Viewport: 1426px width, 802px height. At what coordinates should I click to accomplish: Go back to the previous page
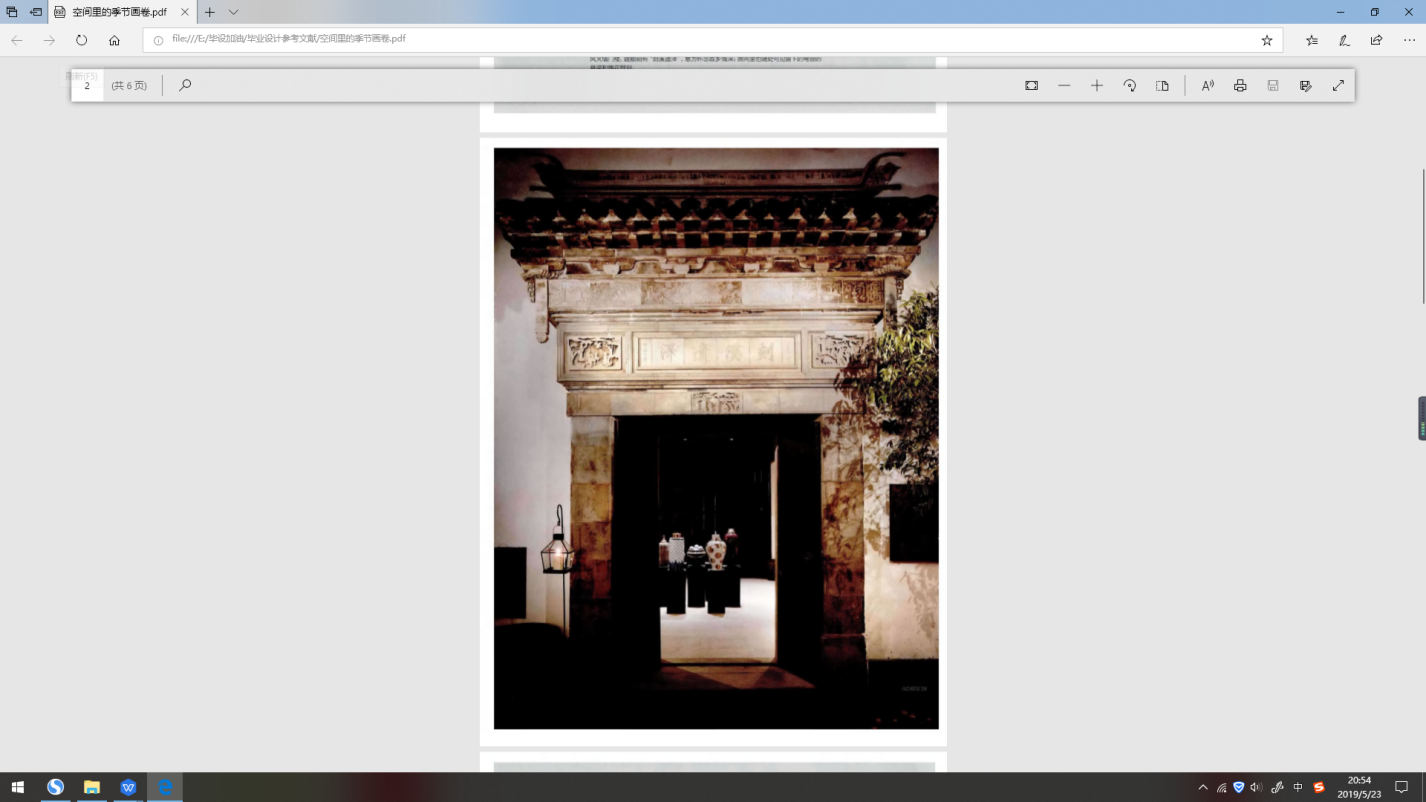(x=17, y=40)
